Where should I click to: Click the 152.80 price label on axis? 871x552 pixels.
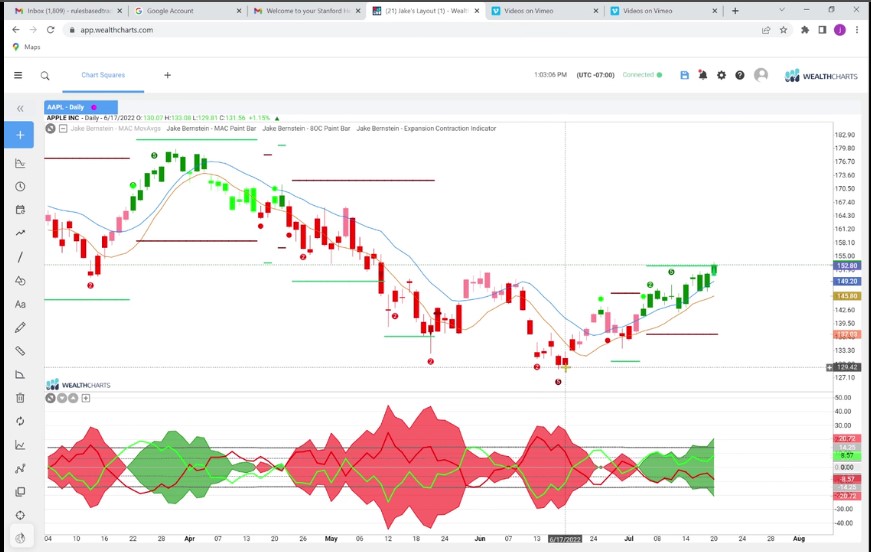(847, 266)
